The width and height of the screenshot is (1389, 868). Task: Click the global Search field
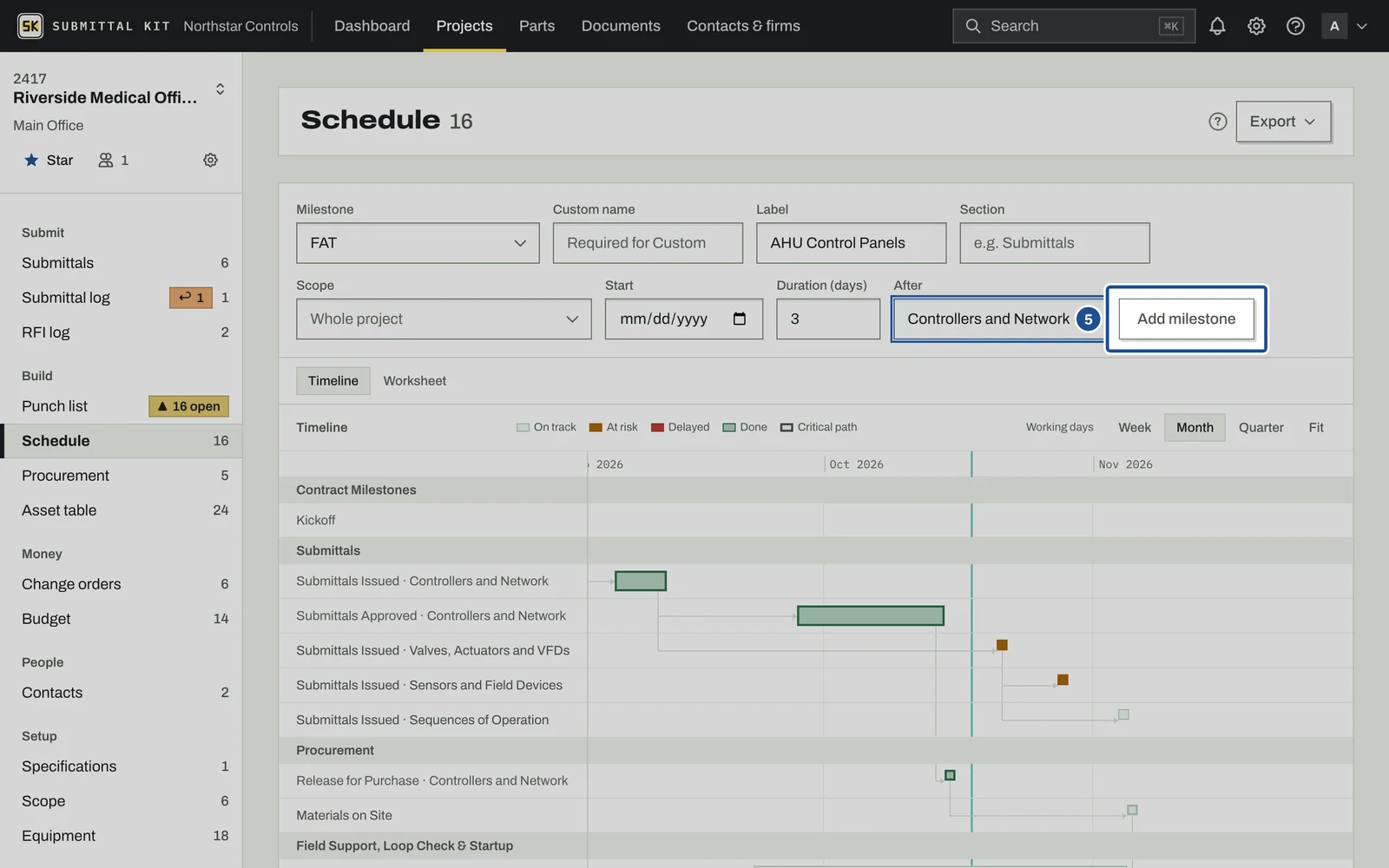tap(1074, 26)
